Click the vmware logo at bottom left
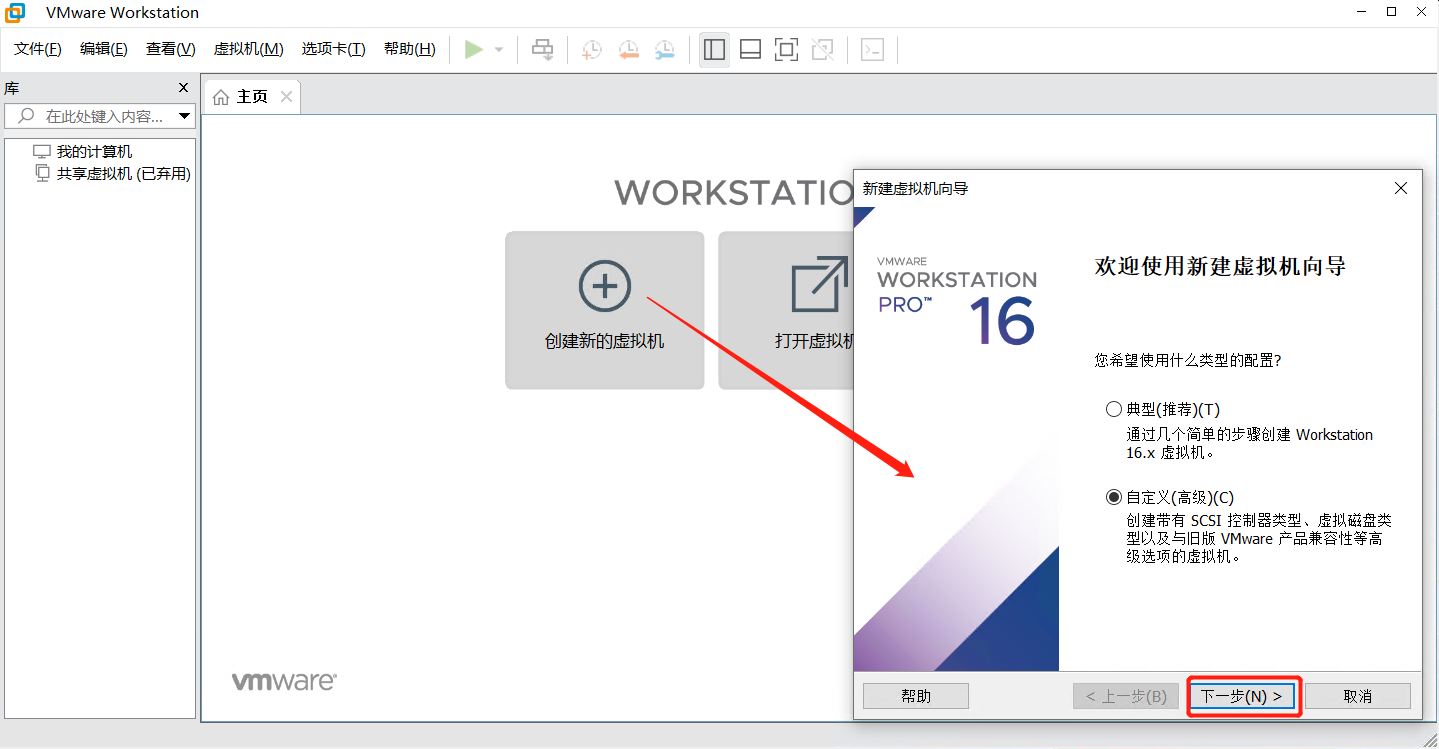1439x749 pixels. pos(284,682)
